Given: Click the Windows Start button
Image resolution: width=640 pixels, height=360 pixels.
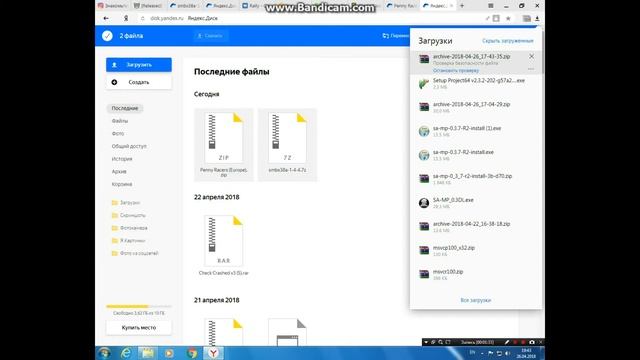Looking at the screenshot, I should [104, 353].
